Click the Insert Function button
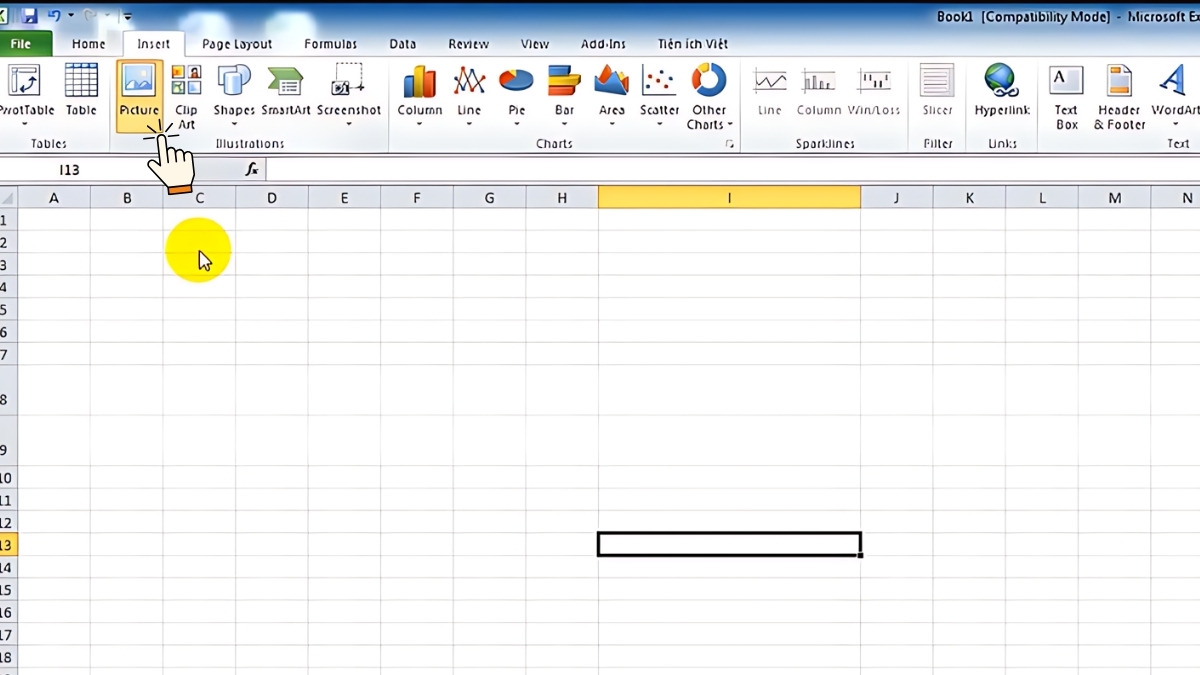The height and width of the screenshot is (675, 1200). pyautogui.click(x=252, y=169)
